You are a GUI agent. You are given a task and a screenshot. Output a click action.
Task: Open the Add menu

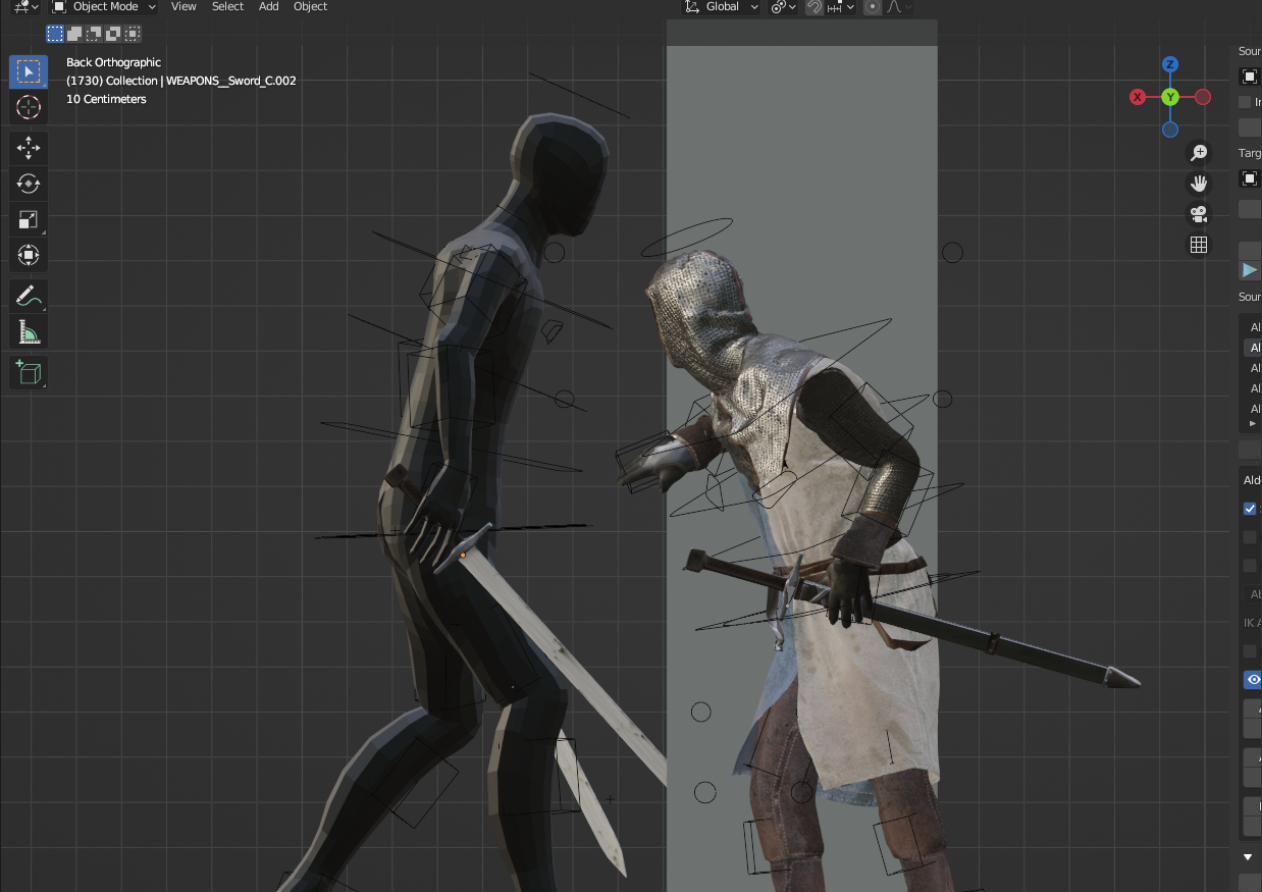pyautogui.click(x=268, y=7)
